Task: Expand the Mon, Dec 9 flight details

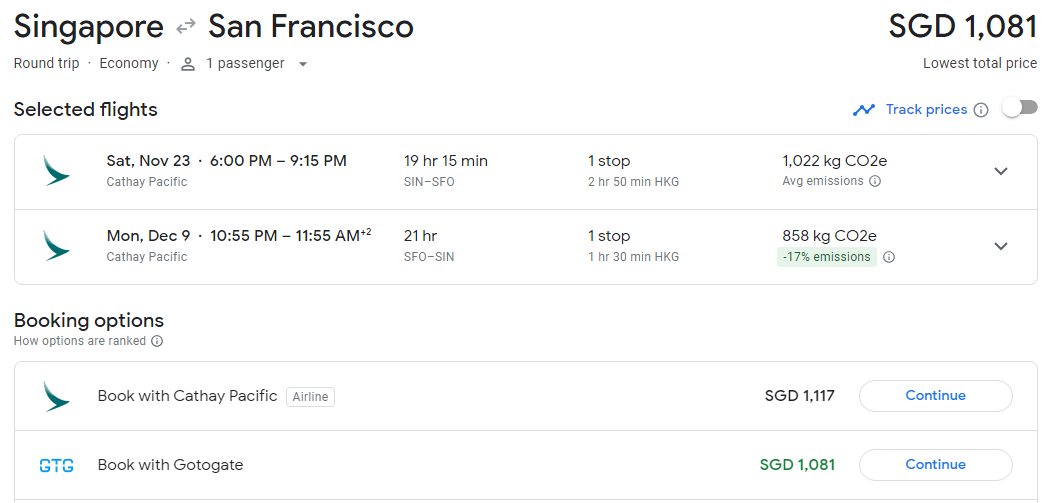Action: coord(1000,246)
